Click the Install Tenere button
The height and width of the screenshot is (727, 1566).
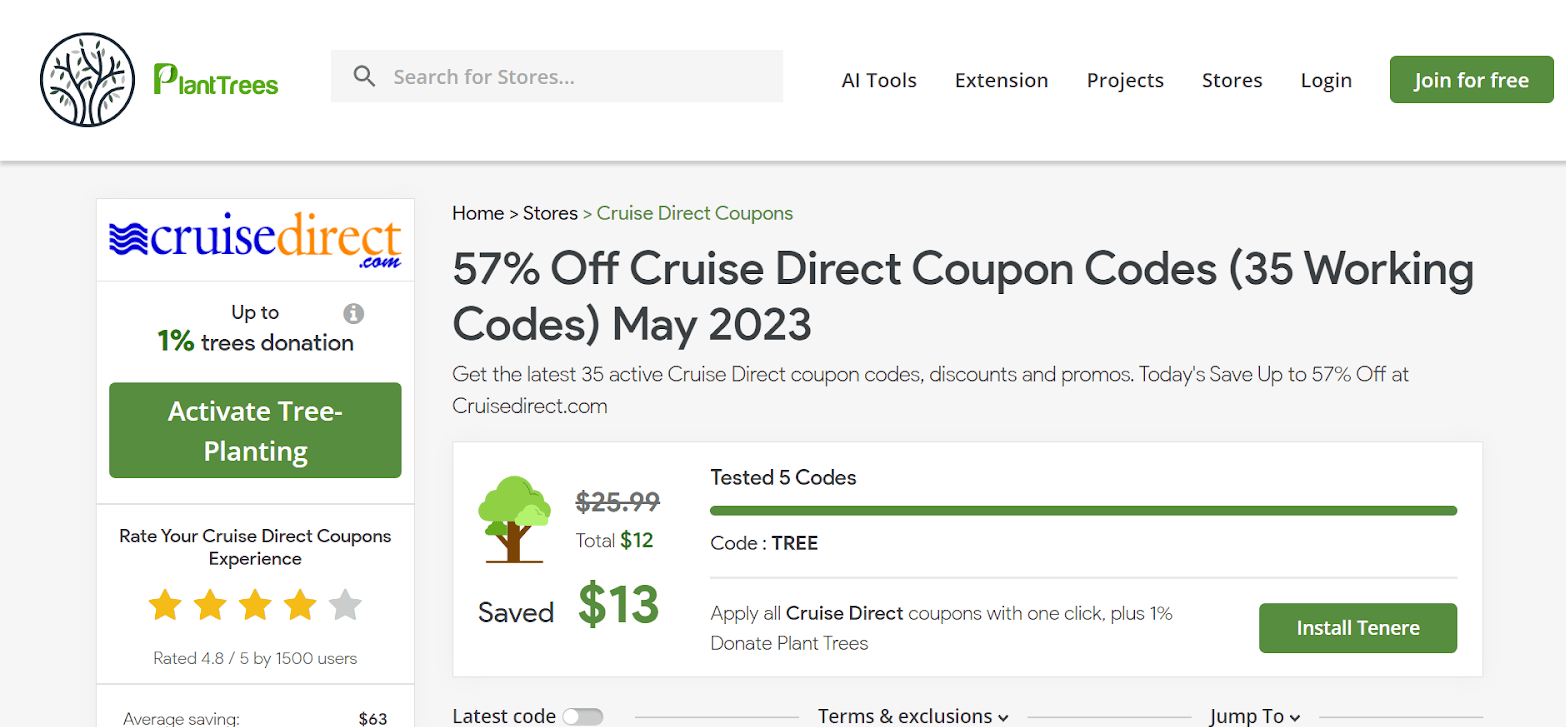point(1357,628)
